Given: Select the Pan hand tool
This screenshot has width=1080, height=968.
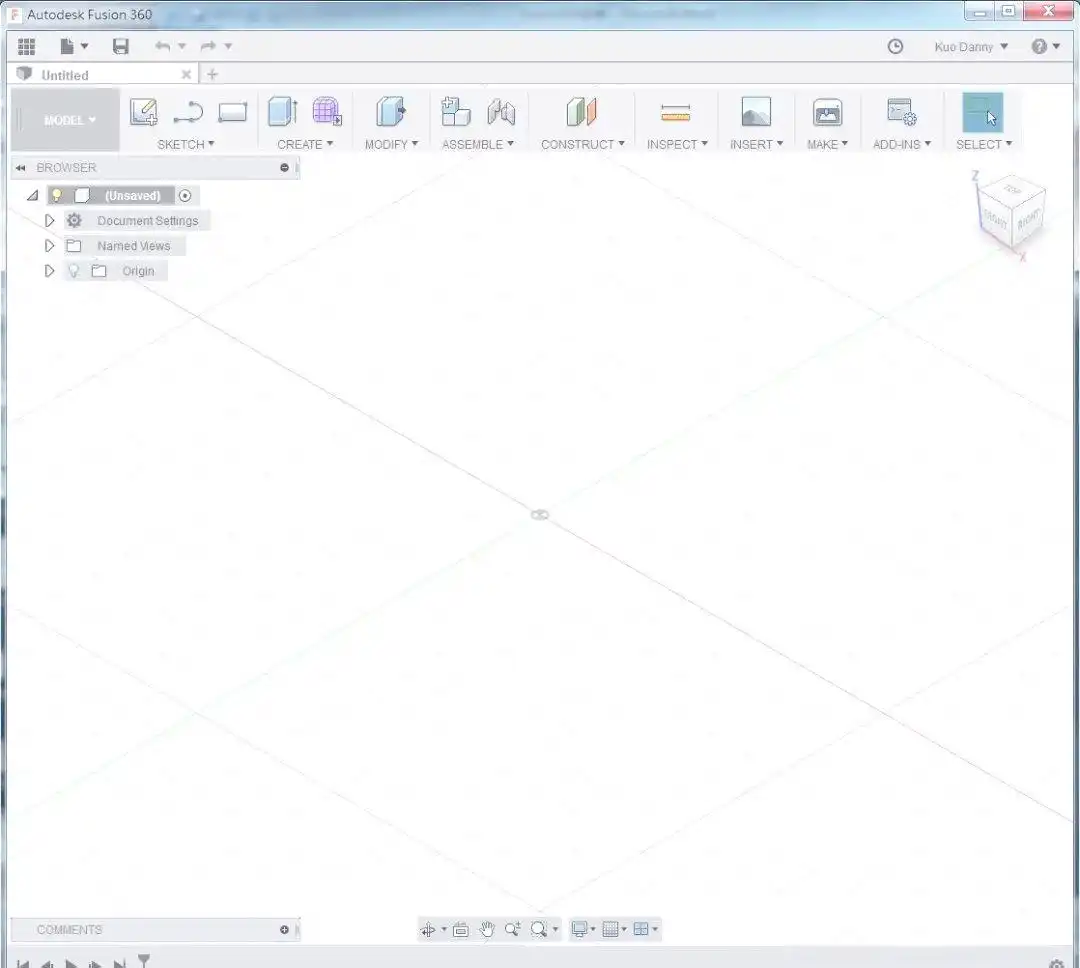Looking at the screenshot, I should (x=487, y=929).
